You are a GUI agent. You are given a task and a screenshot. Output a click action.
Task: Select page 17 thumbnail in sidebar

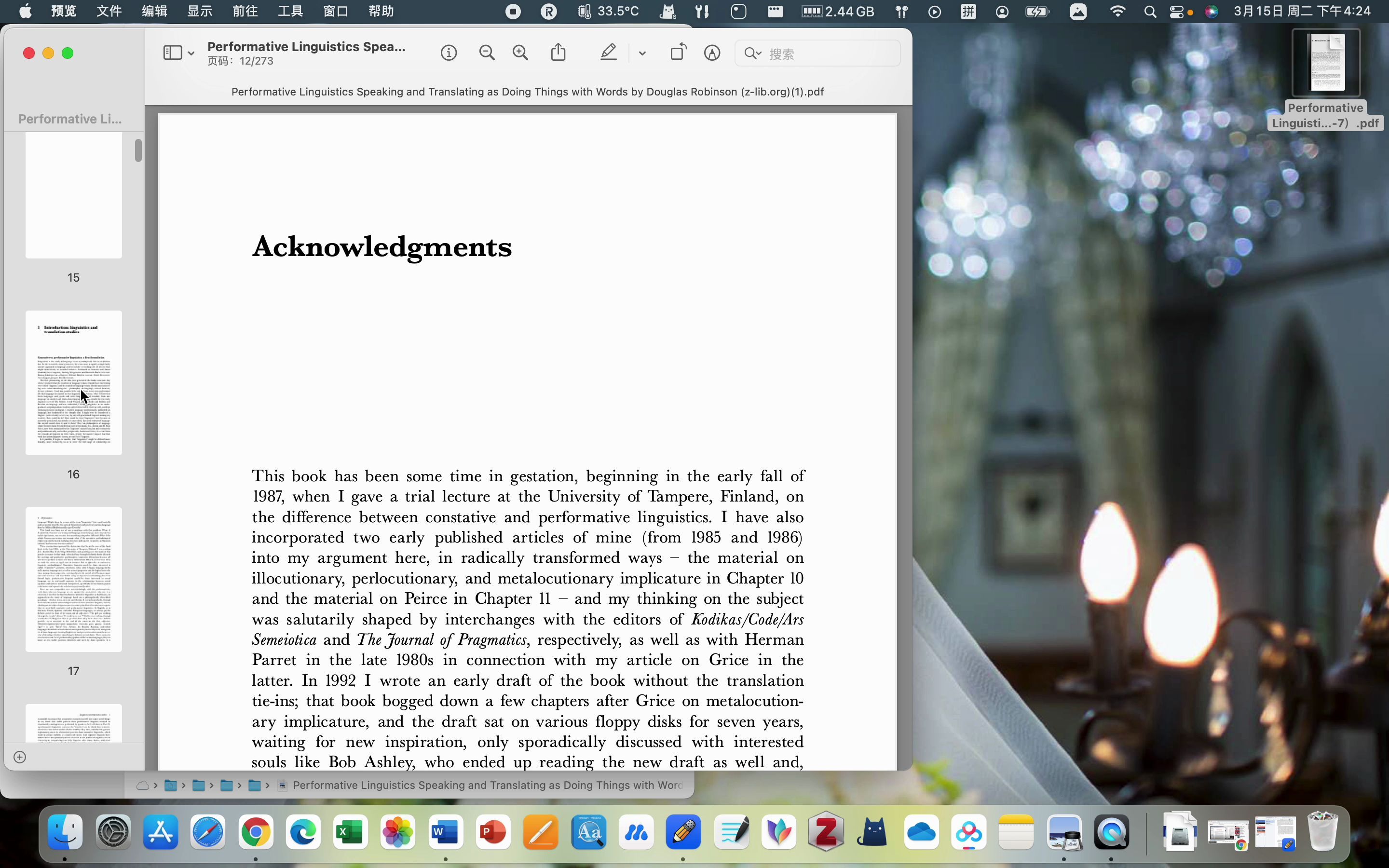[73, 579]
